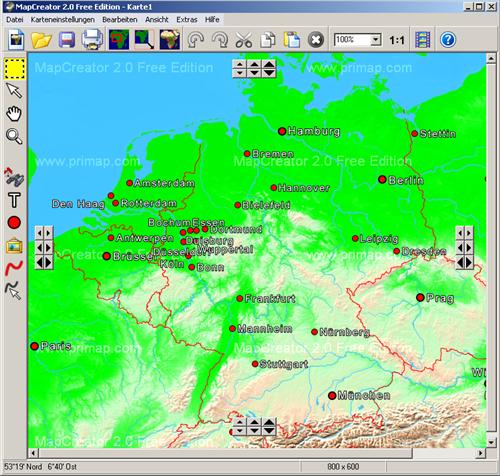Create a new map document
The width and height of the screenshot is (500, 476).
[x=16, y=40]
